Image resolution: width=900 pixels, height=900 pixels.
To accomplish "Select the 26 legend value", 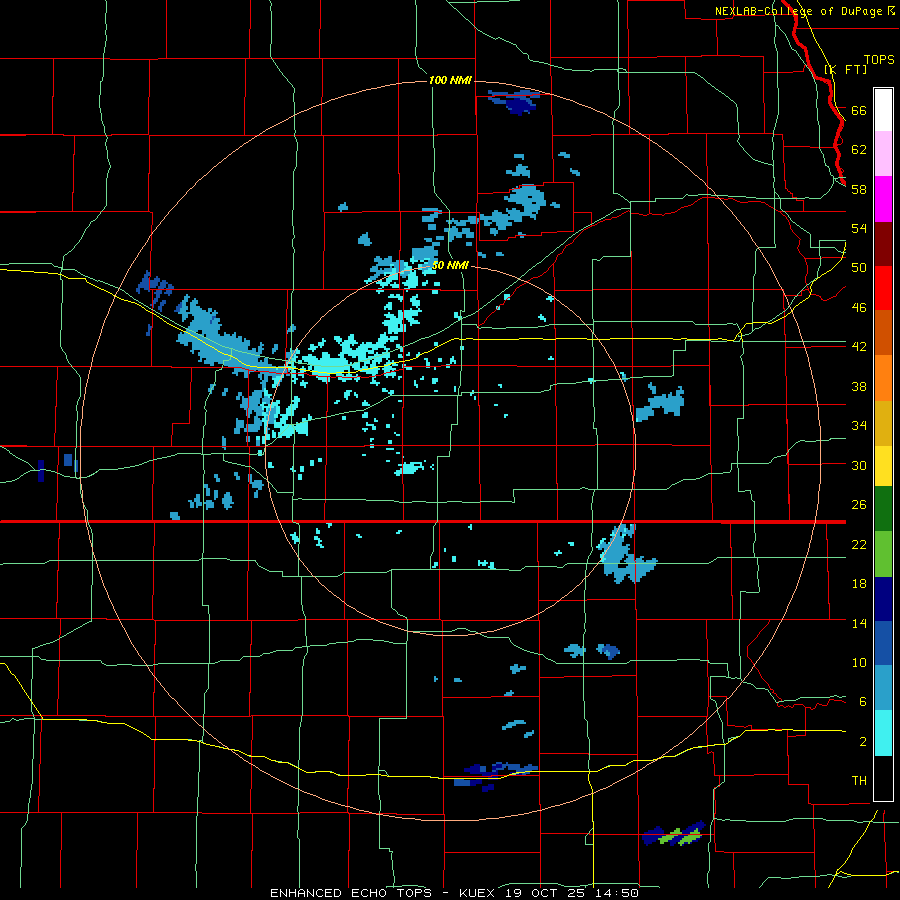I will point(859,505).
